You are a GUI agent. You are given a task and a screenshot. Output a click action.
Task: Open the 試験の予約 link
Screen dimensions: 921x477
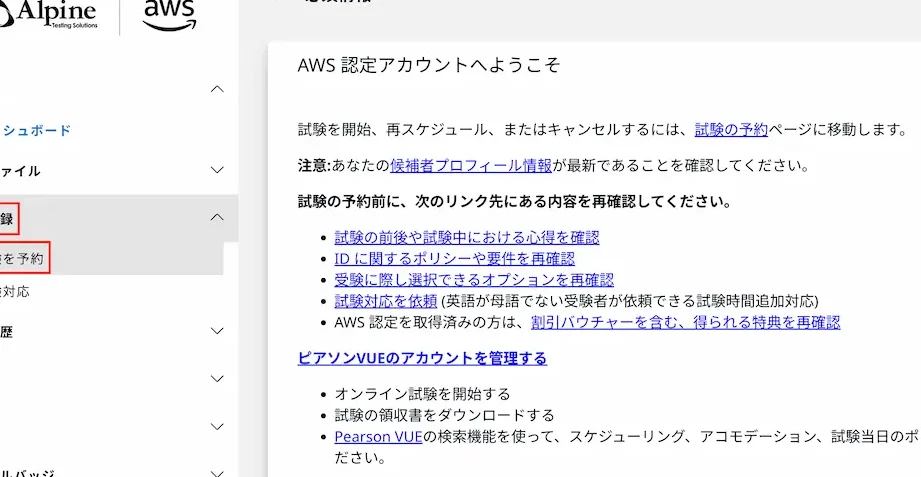731,129
